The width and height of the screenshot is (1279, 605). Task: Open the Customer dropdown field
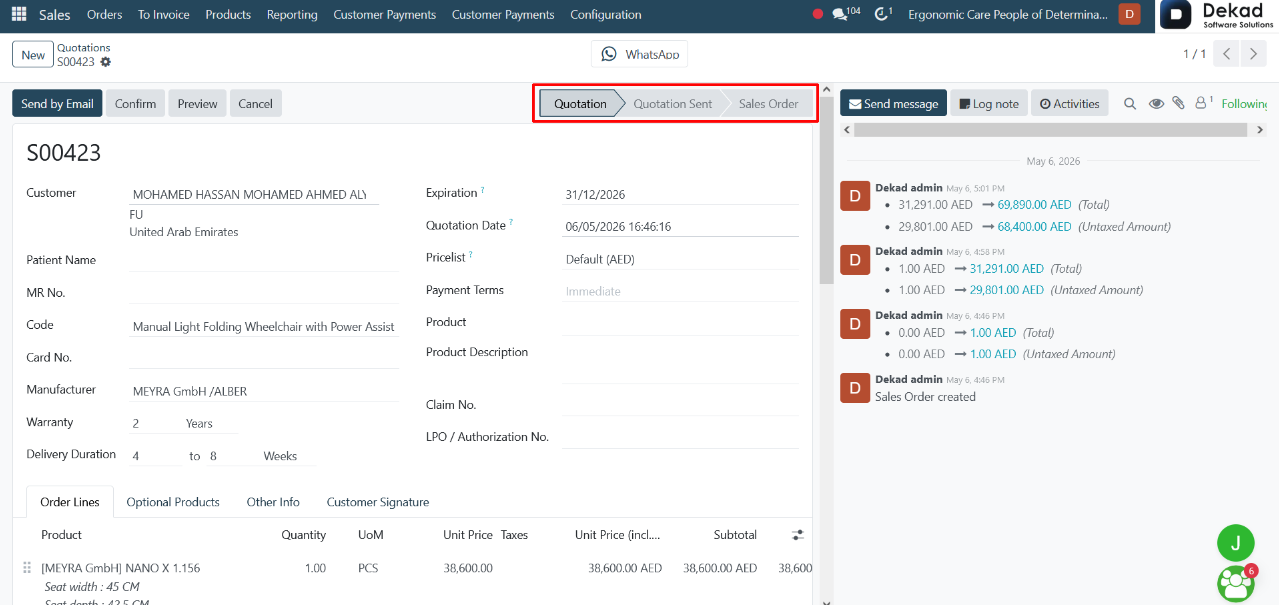pos(253,194)
